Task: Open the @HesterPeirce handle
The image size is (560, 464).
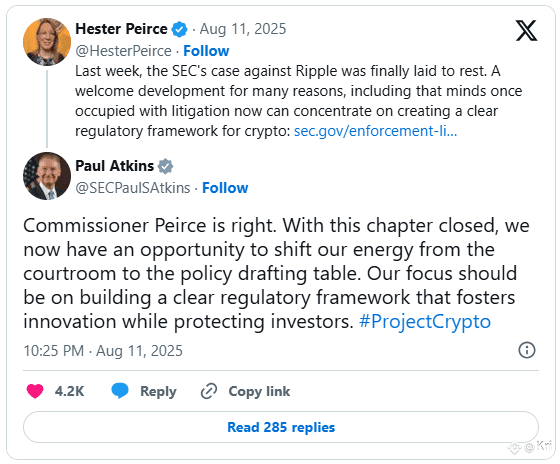Action: [x=124, y=51]
